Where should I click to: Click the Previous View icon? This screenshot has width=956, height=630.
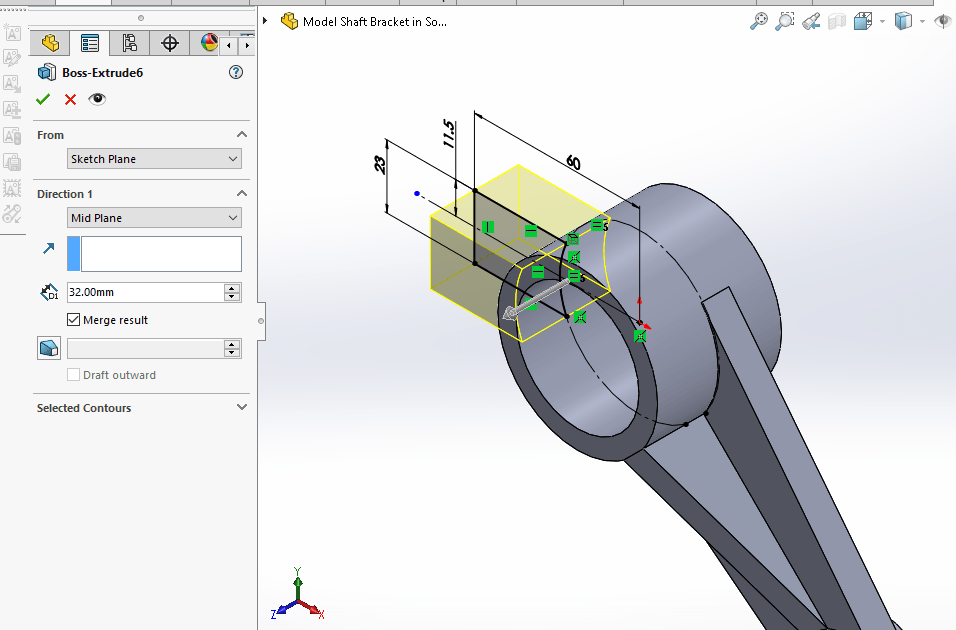point(812,20)
